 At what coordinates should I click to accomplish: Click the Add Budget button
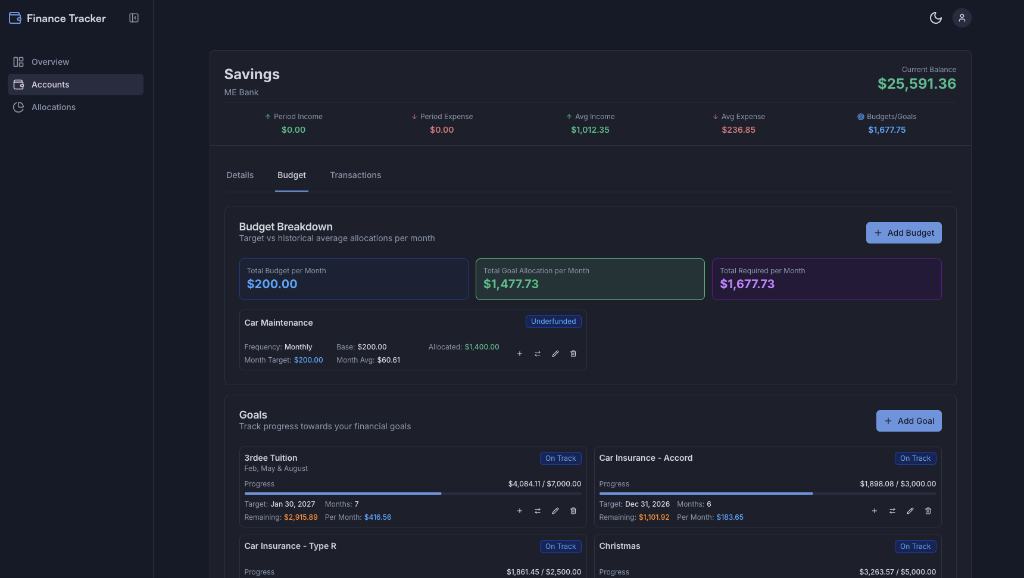coord(903,233)
